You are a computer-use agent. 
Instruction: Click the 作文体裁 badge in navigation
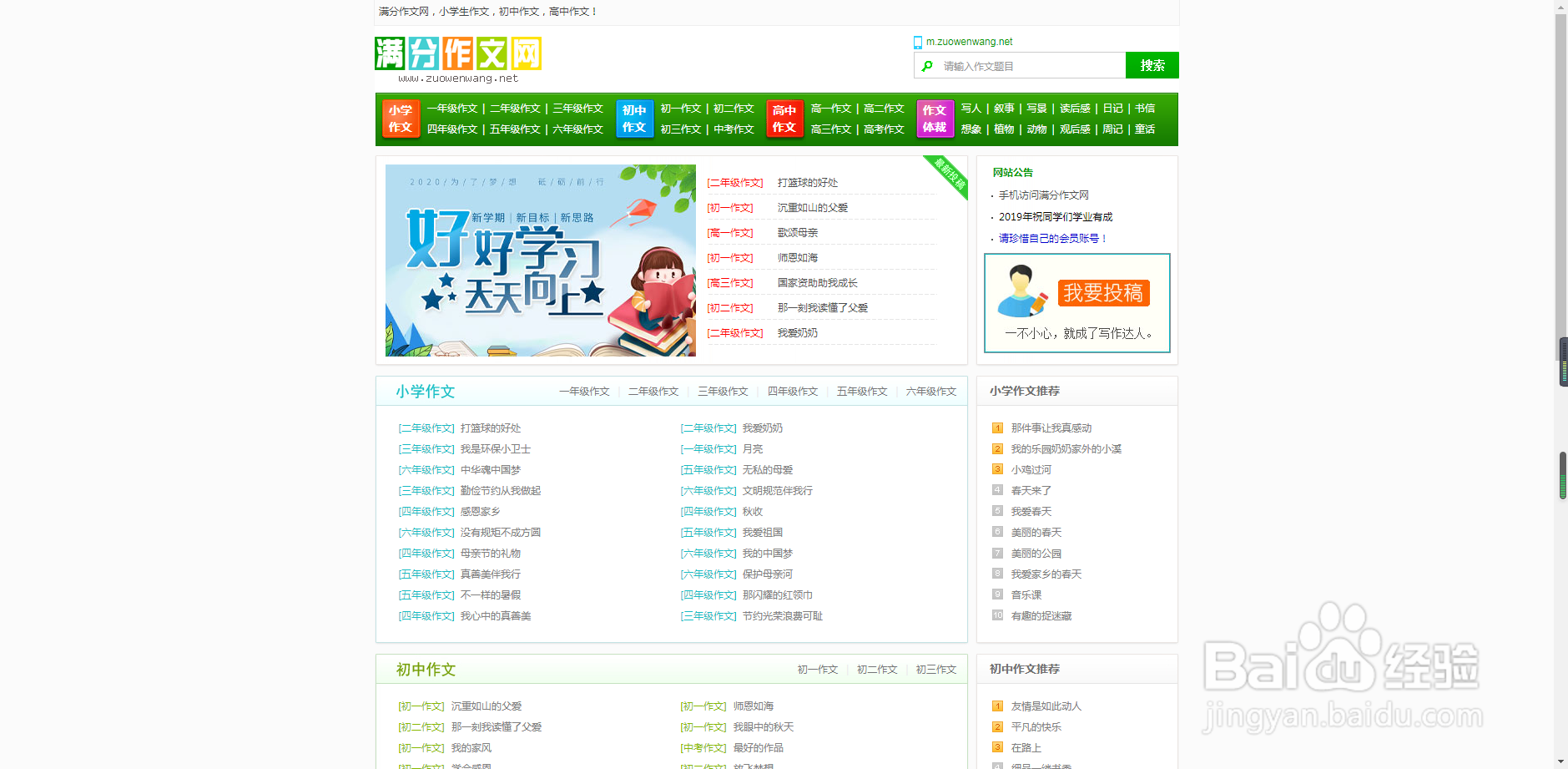pos(934,119)
